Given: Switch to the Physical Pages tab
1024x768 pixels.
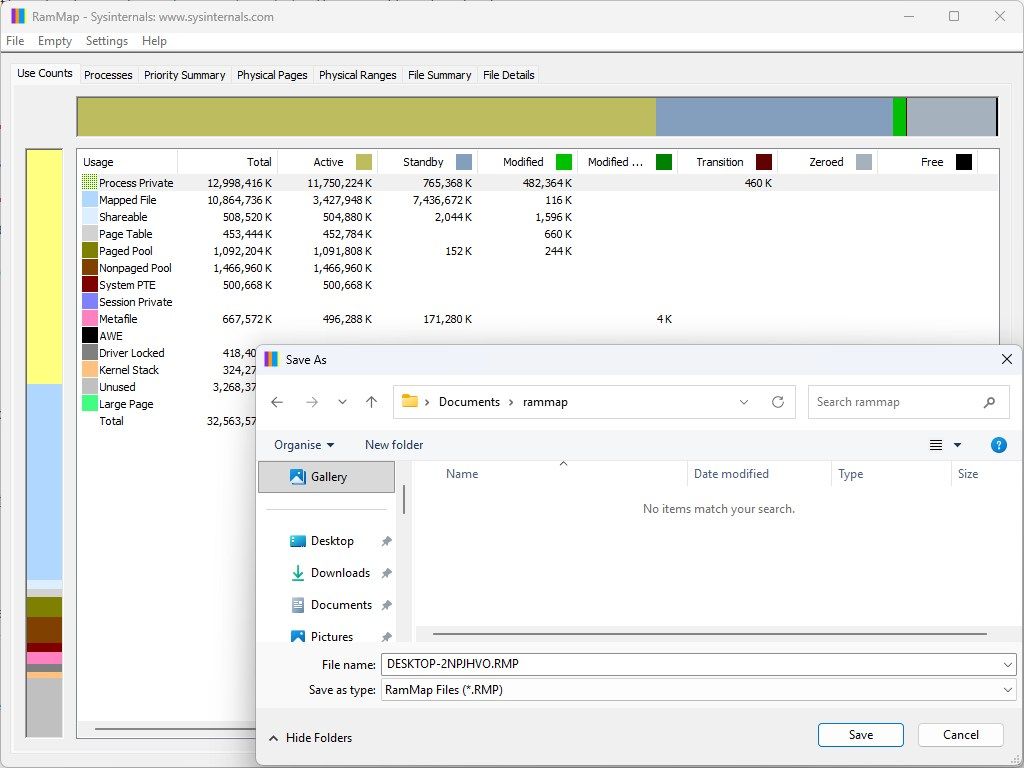Looking at the screenshot, I should point(272,75).
